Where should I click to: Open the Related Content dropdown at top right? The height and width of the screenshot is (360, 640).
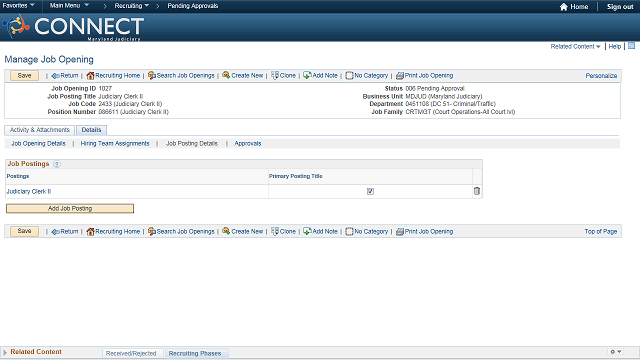tap(576, 47)
